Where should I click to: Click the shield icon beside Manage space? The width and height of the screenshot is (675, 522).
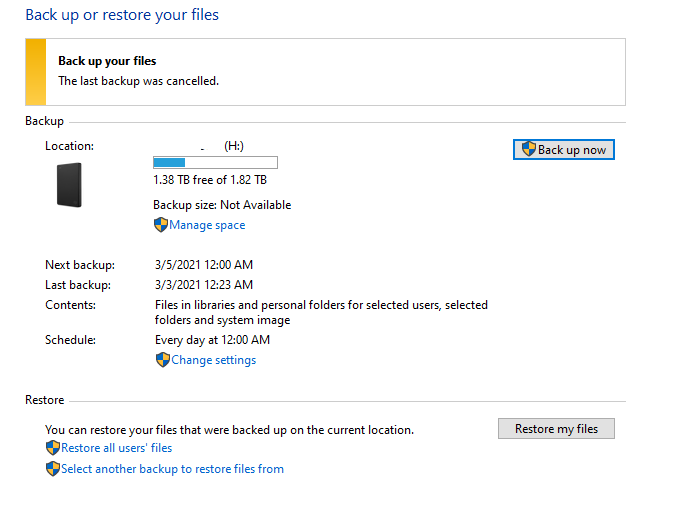tap(160, 225)
